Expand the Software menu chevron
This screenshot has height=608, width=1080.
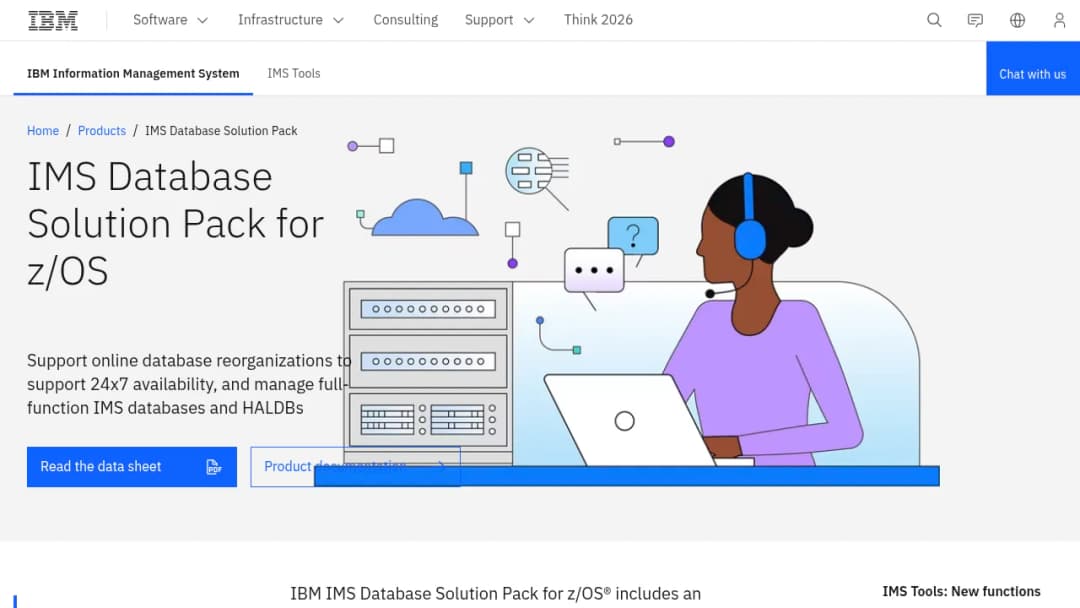coord(202,21)
